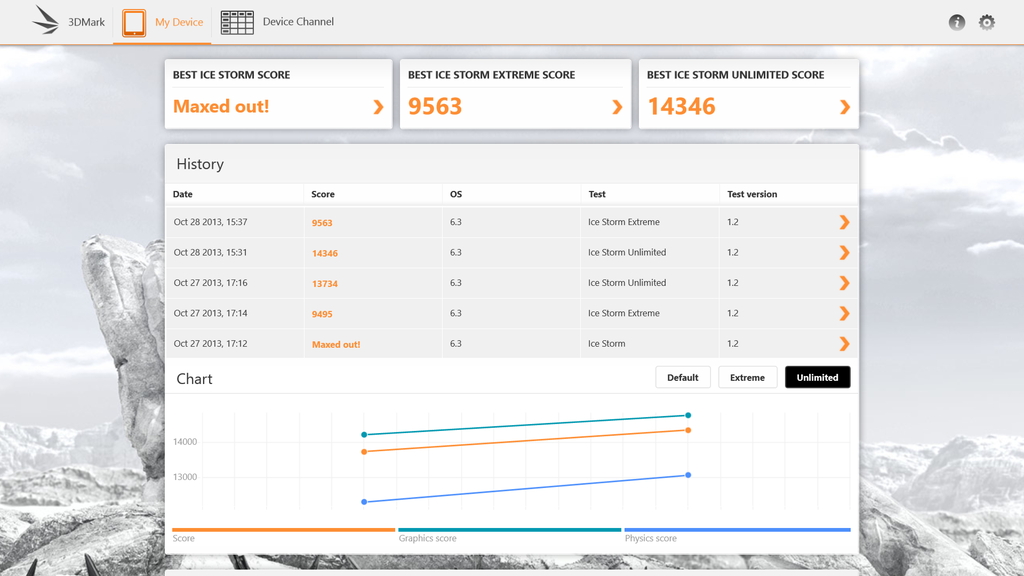Open the Device Channel grid icon
This screenshot has height=576, width=1024.
point(237,22)
